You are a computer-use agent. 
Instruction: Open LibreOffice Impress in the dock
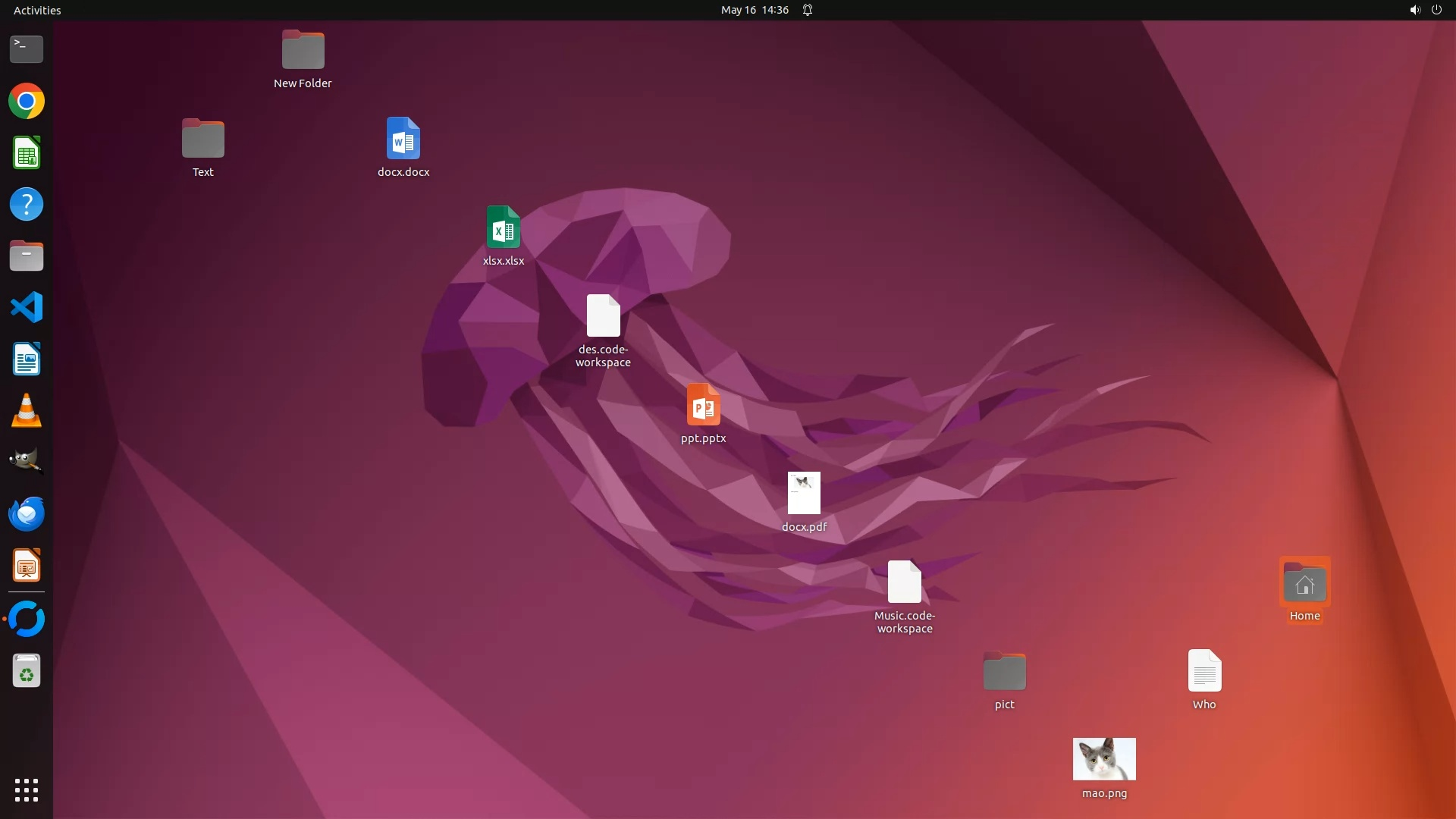(27, 566)
